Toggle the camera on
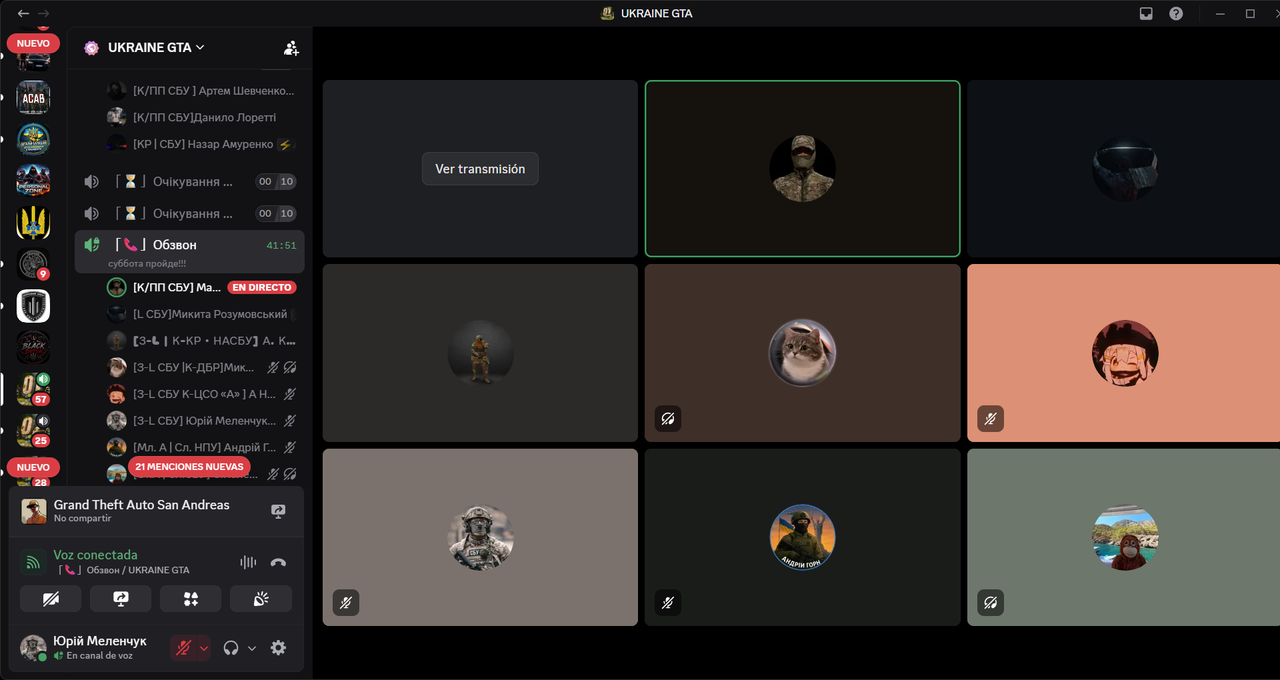 [x=51, y=598]
